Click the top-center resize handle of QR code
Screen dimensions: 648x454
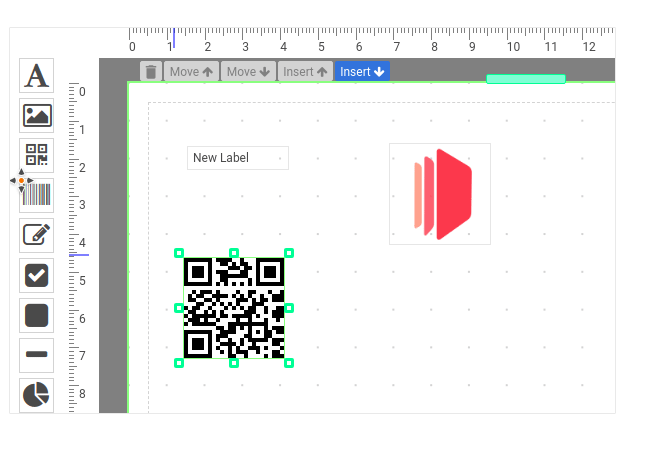coord(234,253)
